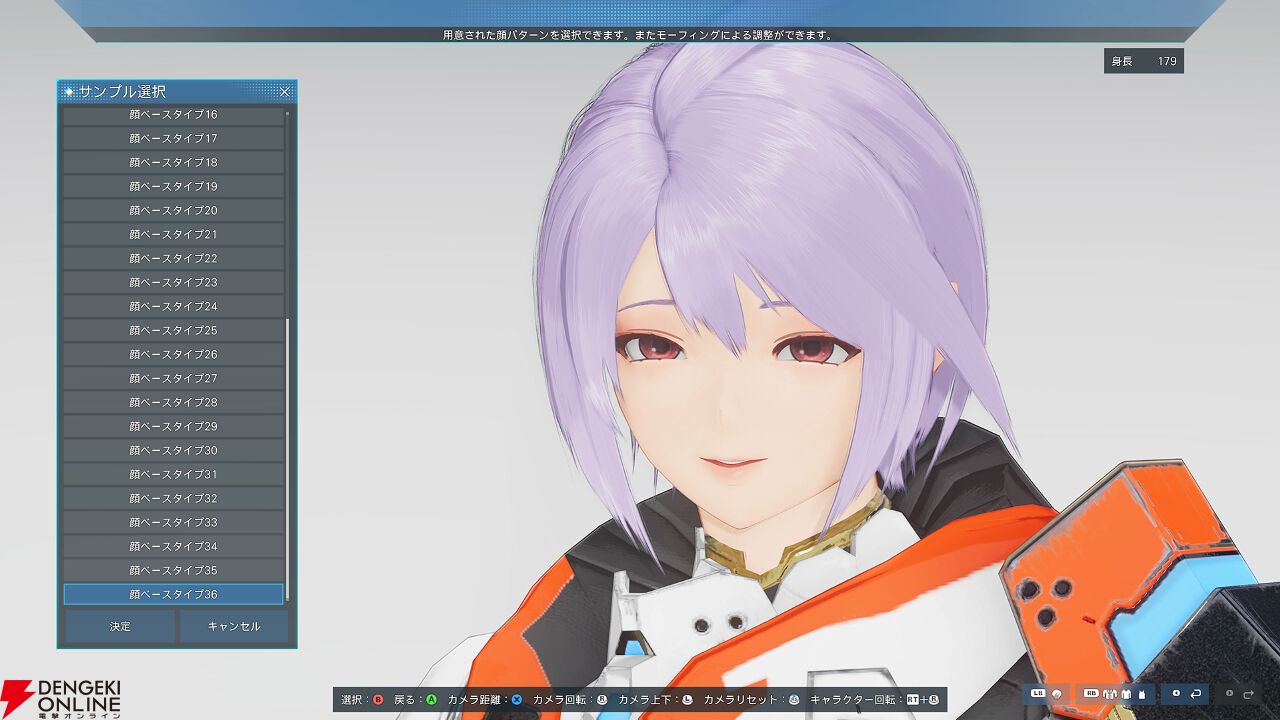Click the 身長 179 height indicator

click(x=1144, y=61)
